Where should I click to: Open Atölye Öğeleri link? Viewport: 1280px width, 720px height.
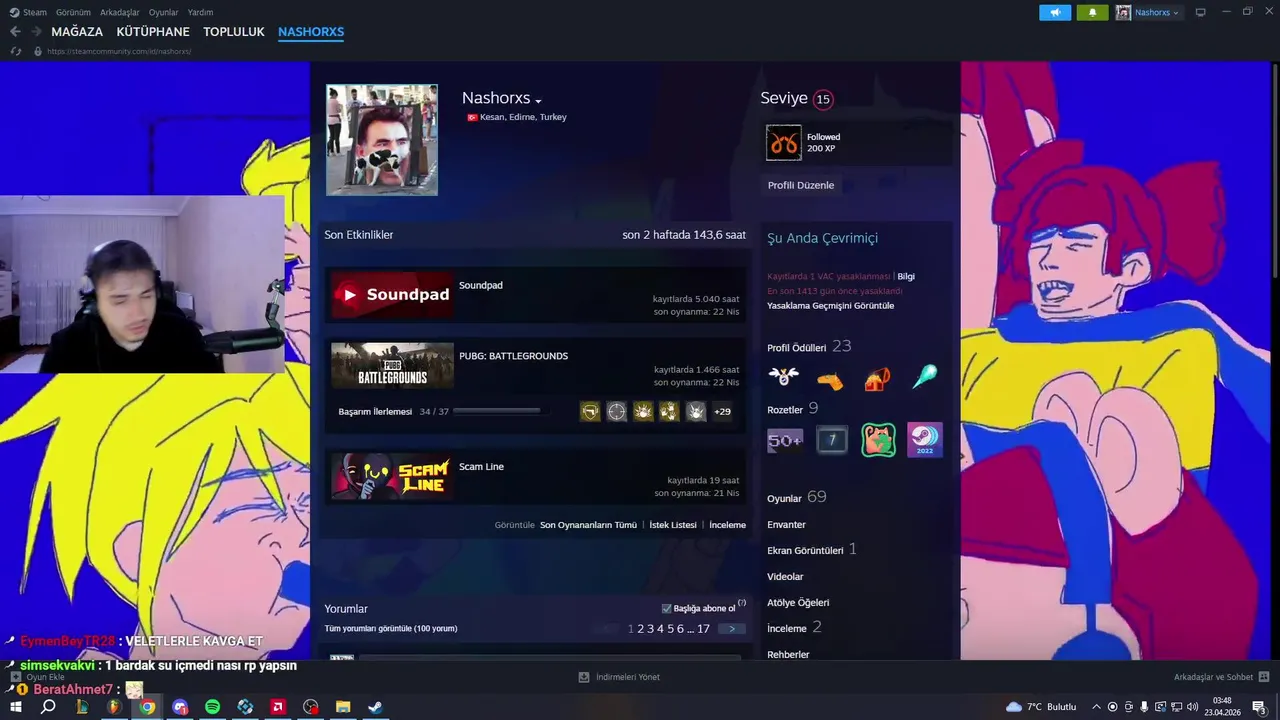798,603
